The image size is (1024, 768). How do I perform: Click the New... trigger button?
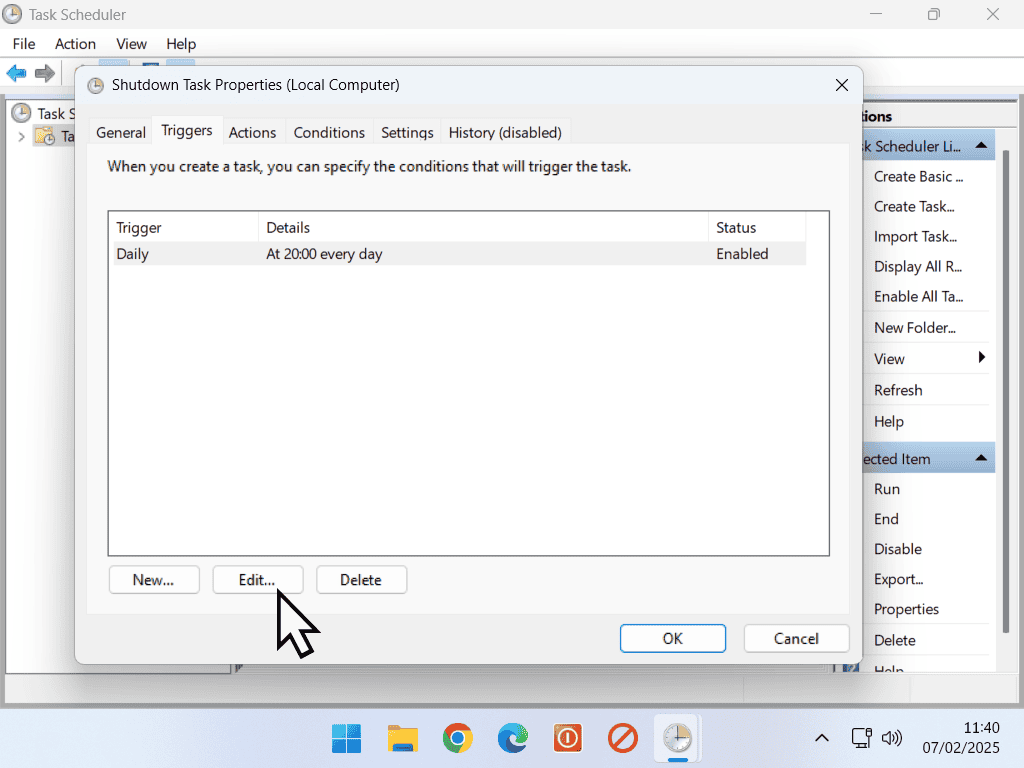pyautogui.click(x=154, y=580)
